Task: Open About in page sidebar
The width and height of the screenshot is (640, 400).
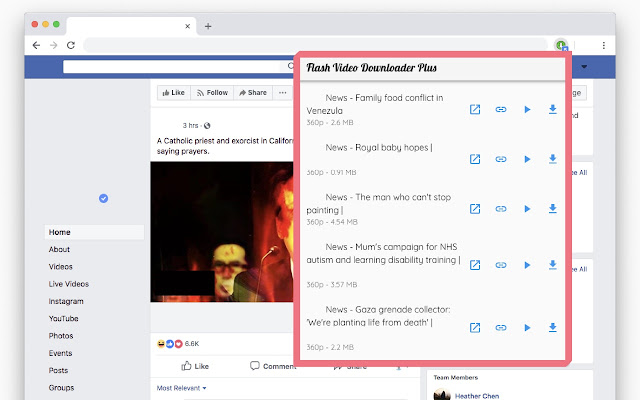Action: (59, 249)
